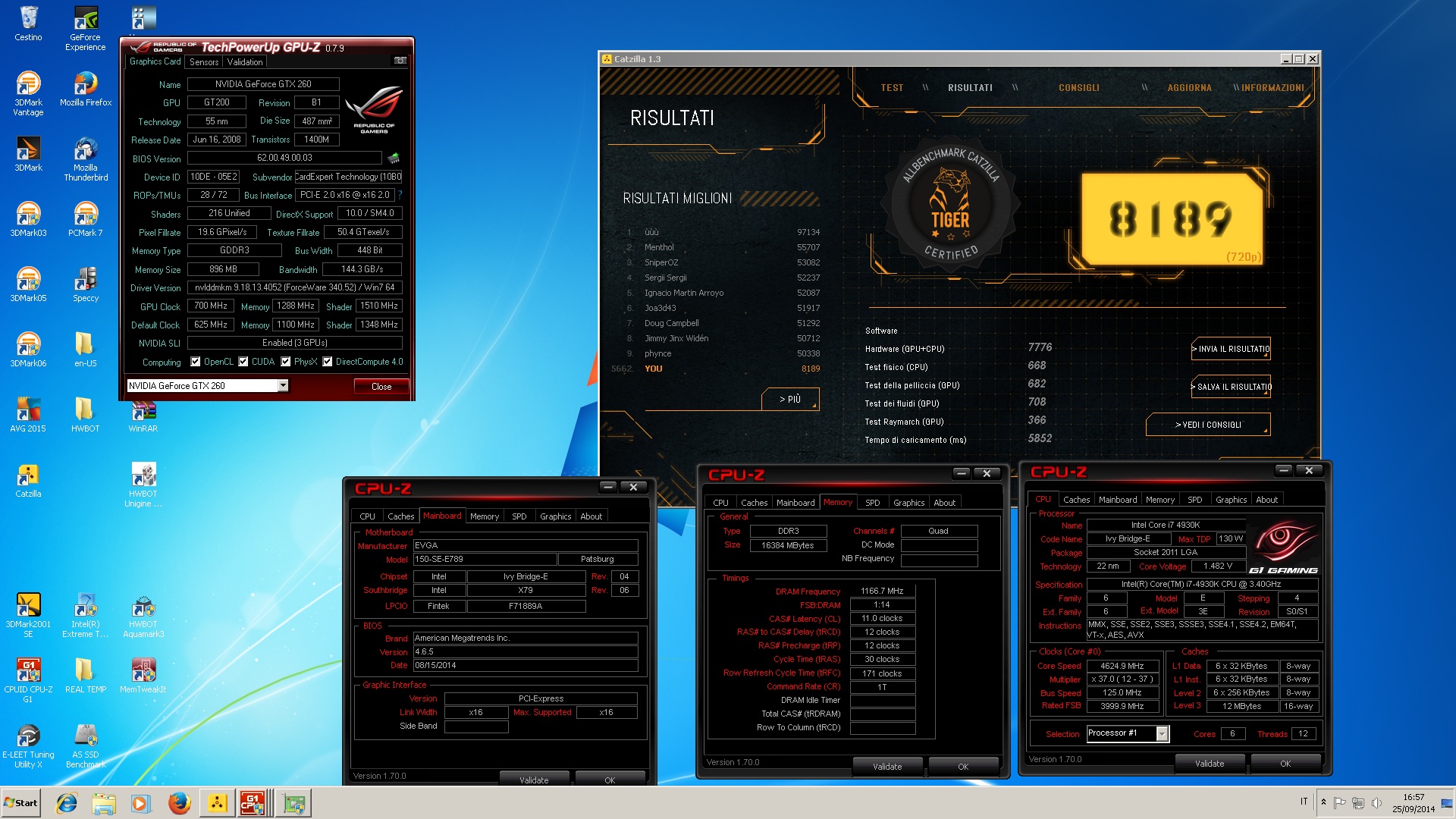Screen dimensions: 1456x819
Task: Select the SniperOZ row in best results
Action: pos(723,262)
